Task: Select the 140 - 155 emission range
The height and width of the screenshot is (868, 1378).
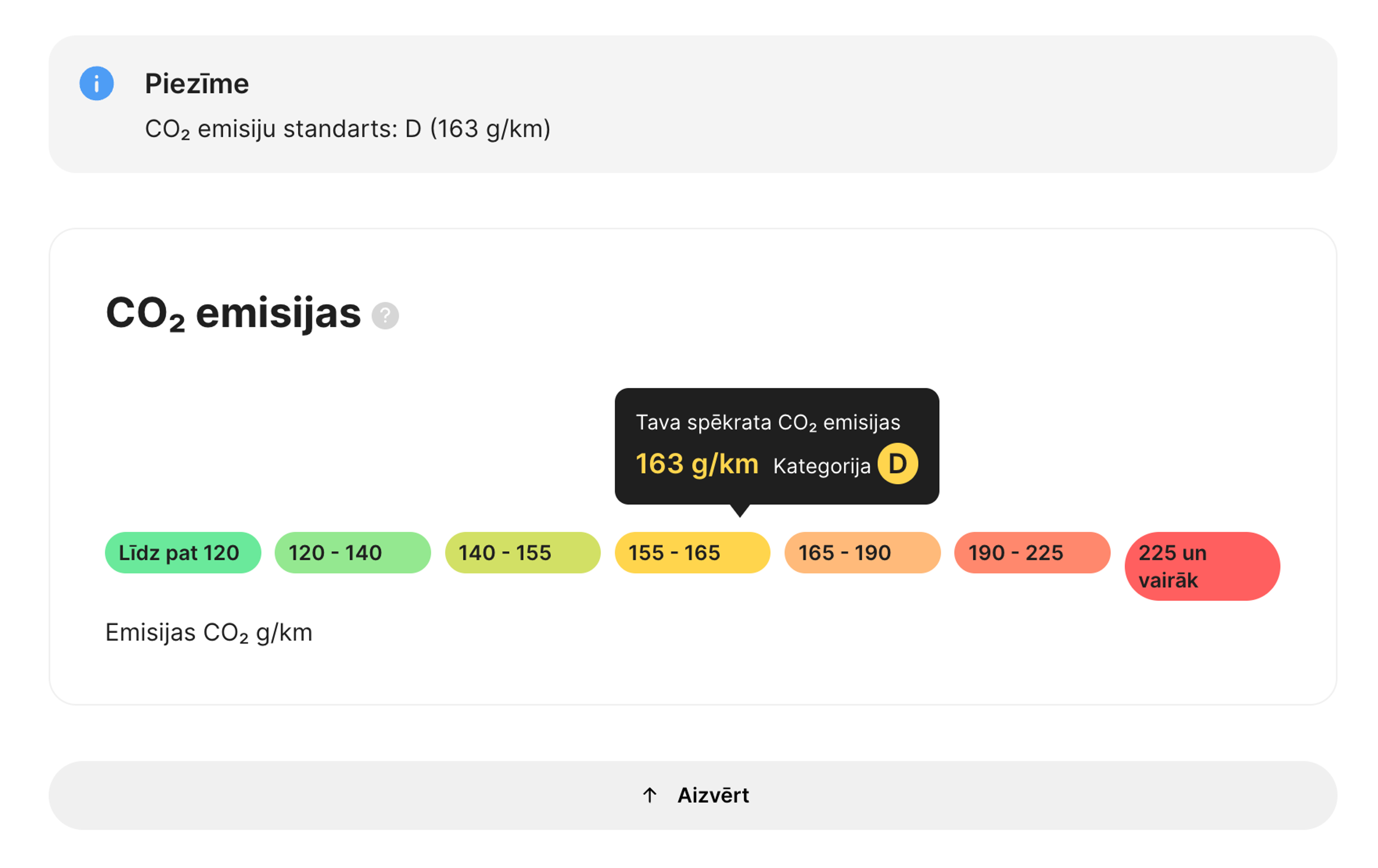Action: coord(522,552)
